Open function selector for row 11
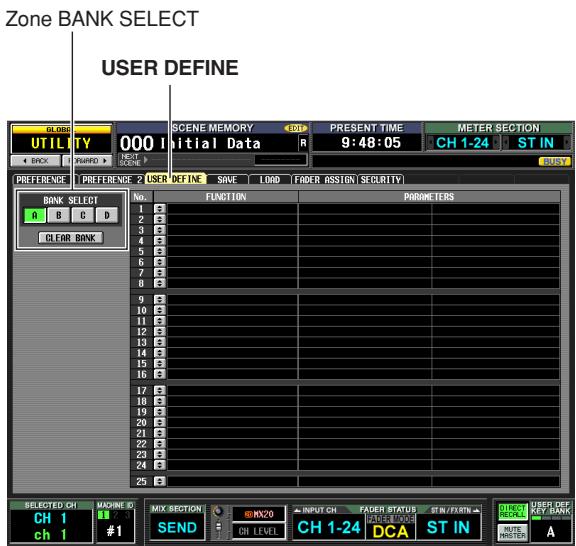The width and height of the screenshot is (576, 546). [x=159, y=321]
